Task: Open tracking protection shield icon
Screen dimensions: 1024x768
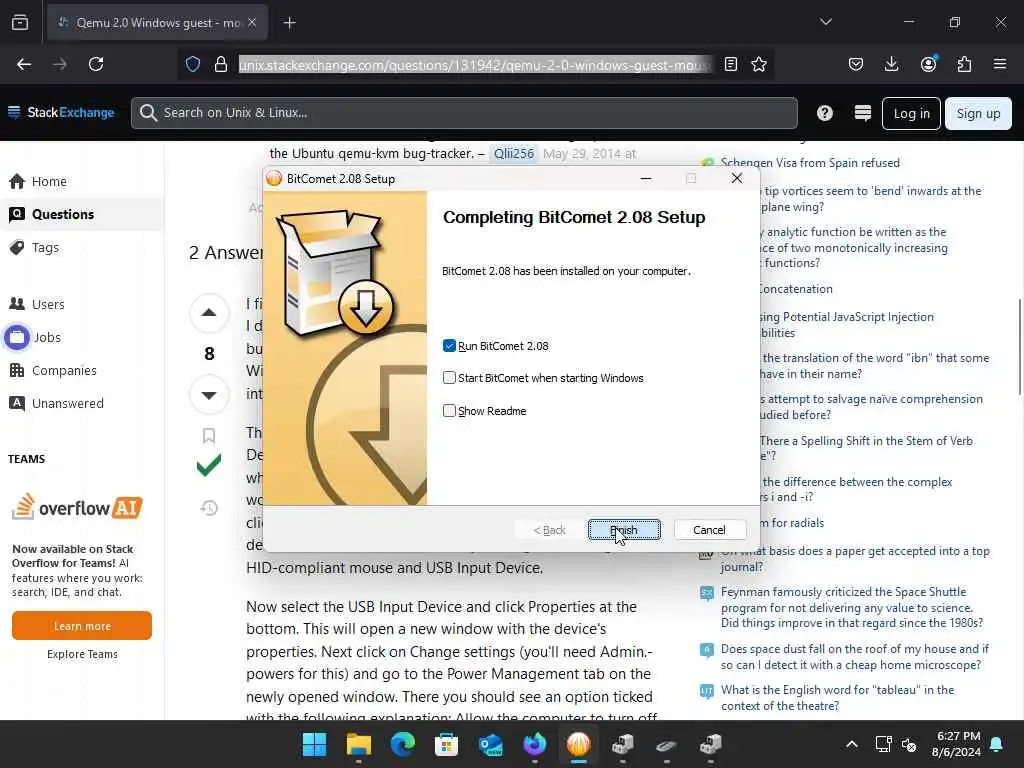Action: coord(193,64)
